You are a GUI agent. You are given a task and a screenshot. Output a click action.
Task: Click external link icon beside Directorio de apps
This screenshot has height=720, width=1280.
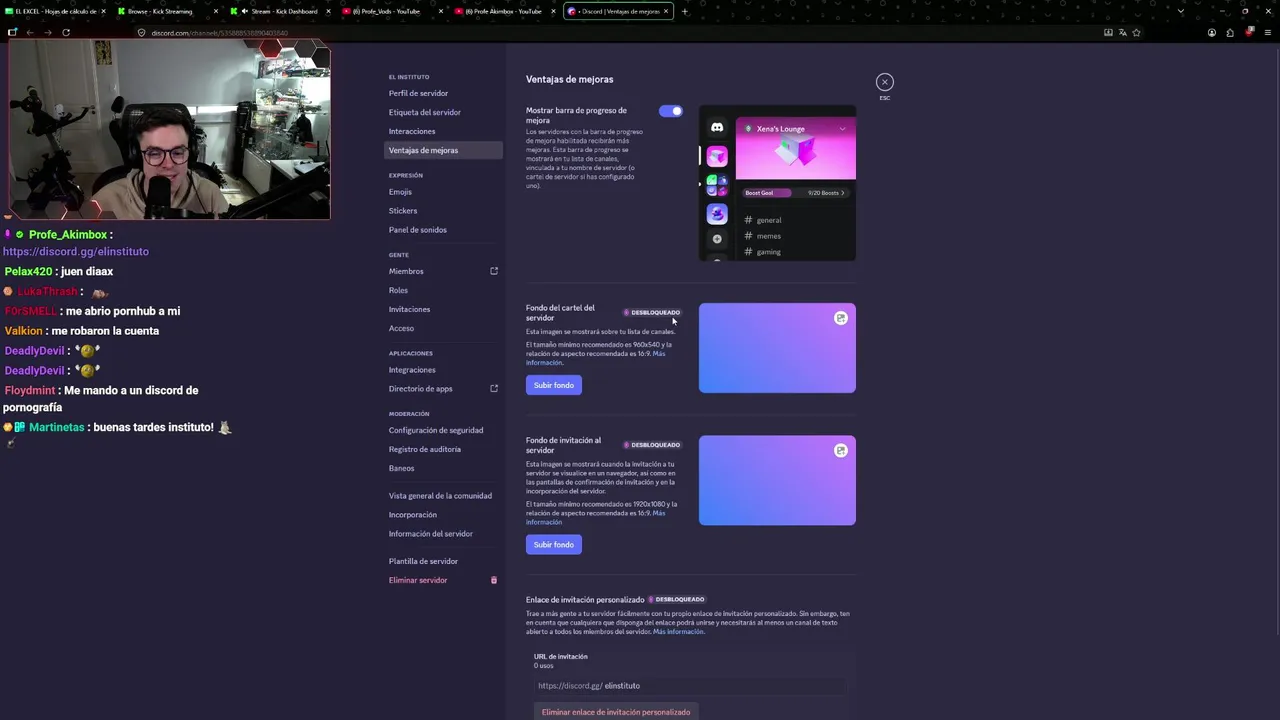tap(494, 388)
